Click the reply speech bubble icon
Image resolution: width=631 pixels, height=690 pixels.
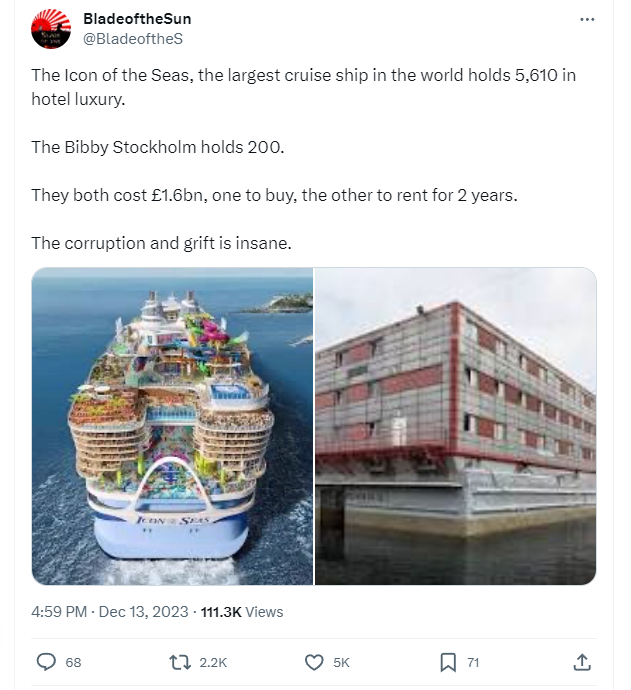tap(46, 662)
